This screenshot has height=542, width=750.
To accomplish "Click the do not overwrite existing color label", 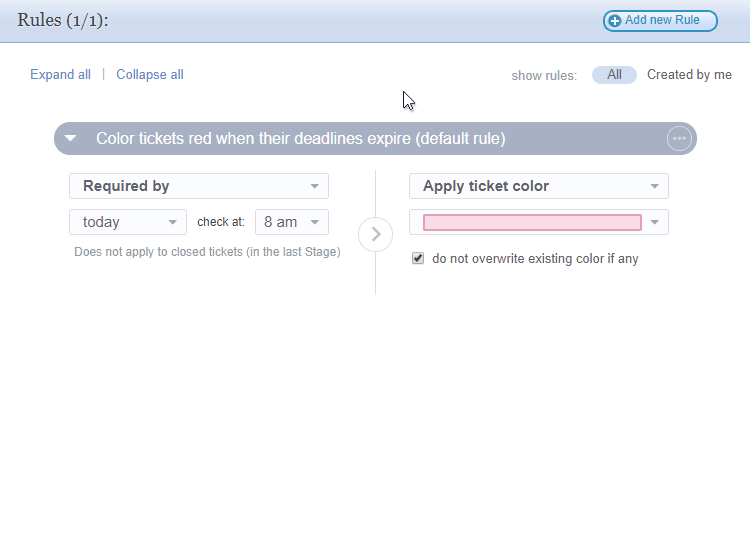I will pos(535,259).
